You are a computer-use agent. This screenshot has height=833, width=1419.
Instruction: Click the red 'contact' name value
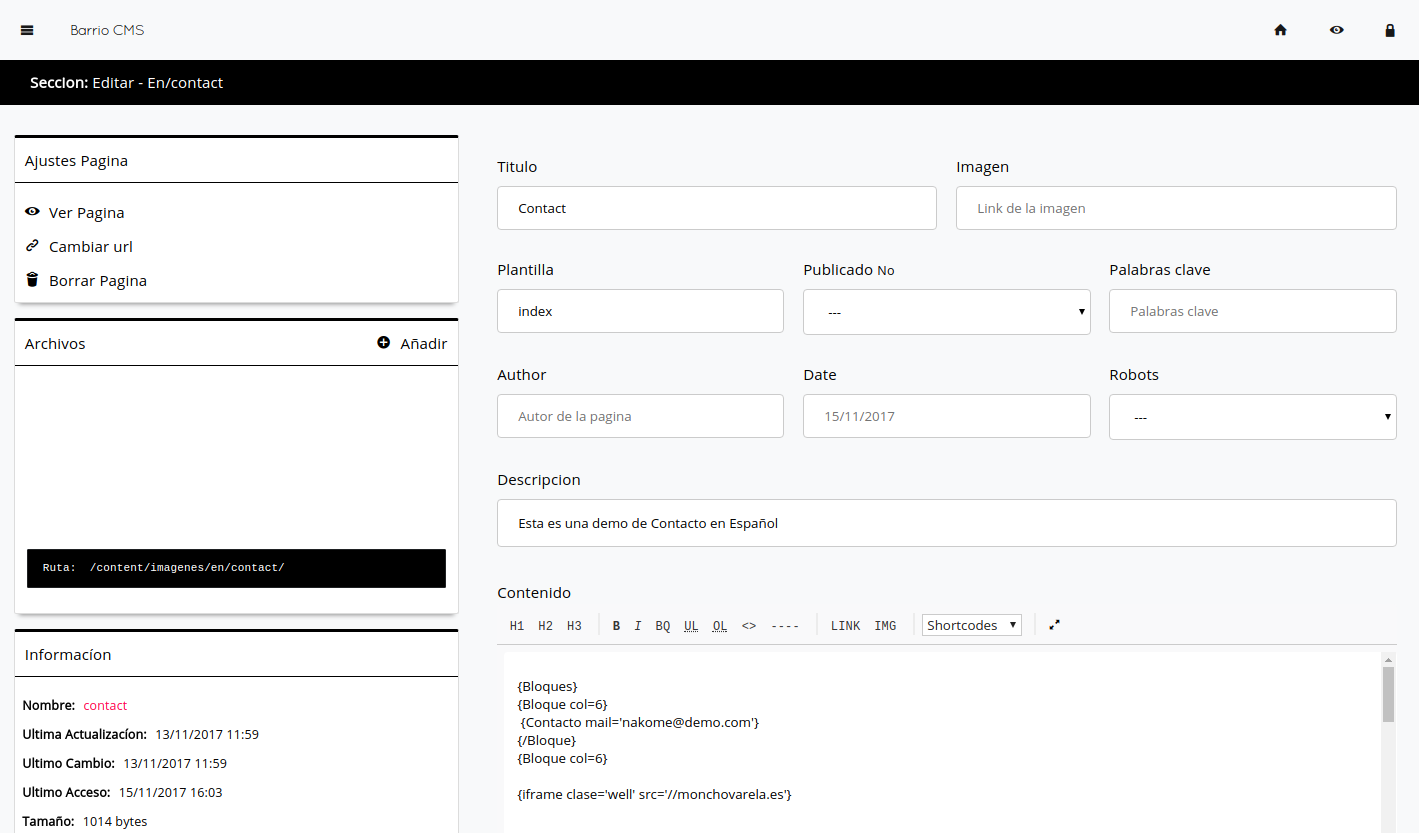pos(105,706)
